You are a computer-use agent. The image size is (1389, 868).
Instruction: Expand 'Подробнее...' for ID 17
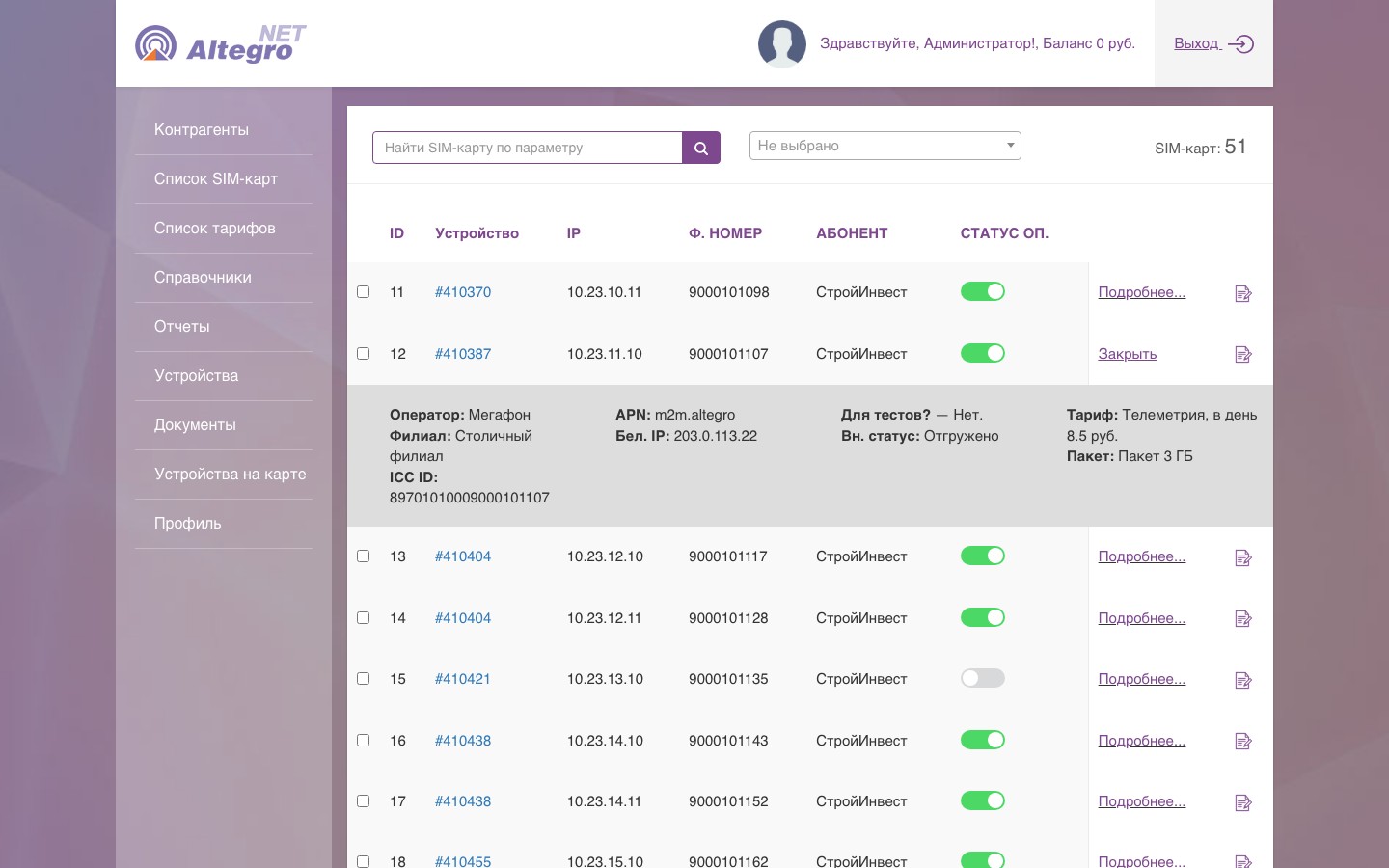[x=1142, y=801]
